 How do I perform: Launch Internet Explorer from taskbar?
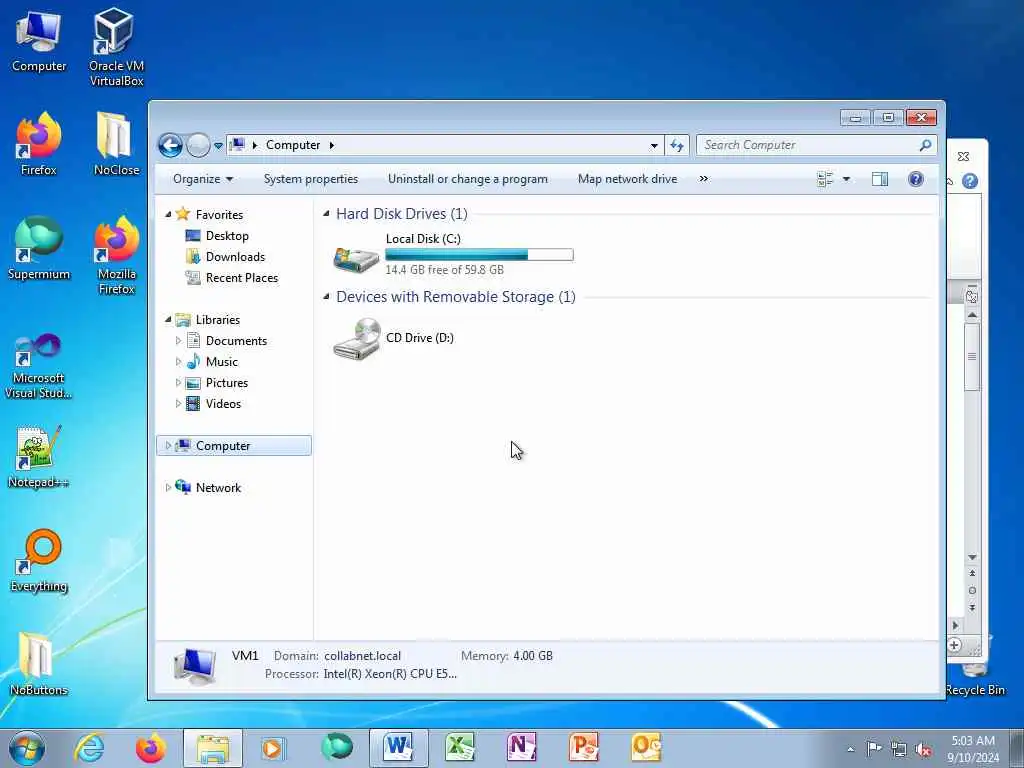[x=89, y=748]
